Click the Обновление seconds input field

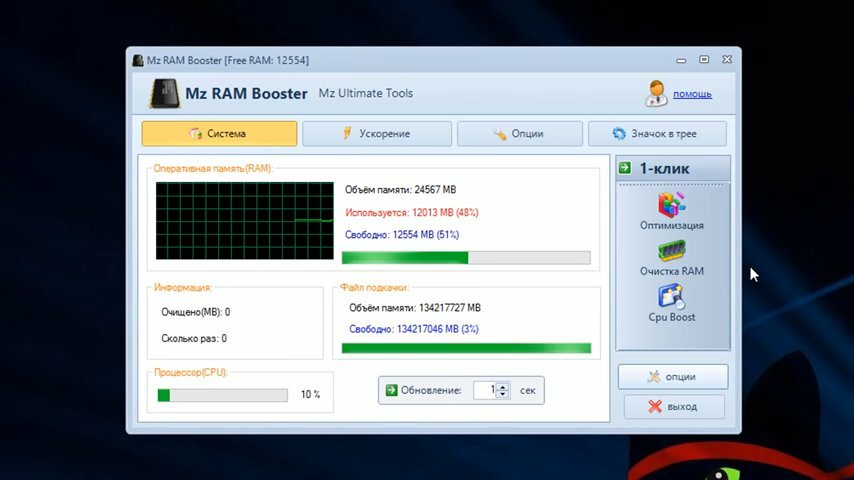(x=485, y=390)
